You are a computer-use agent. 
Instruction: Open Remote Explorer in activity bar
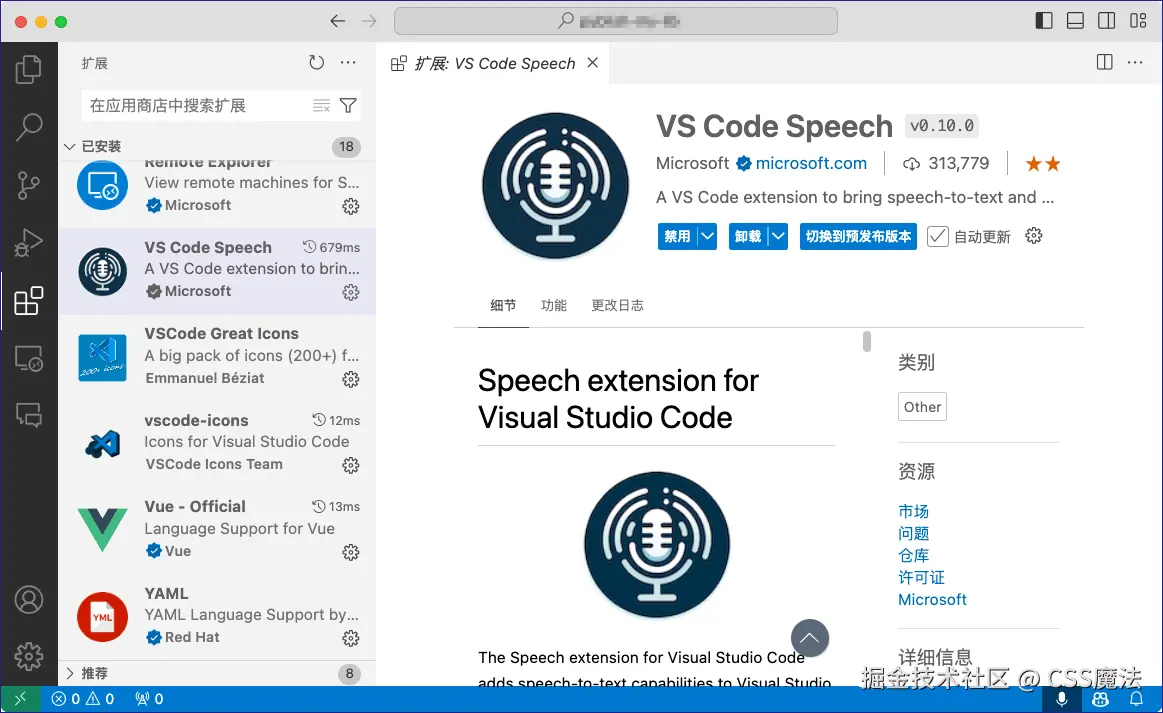click(28, 358)
